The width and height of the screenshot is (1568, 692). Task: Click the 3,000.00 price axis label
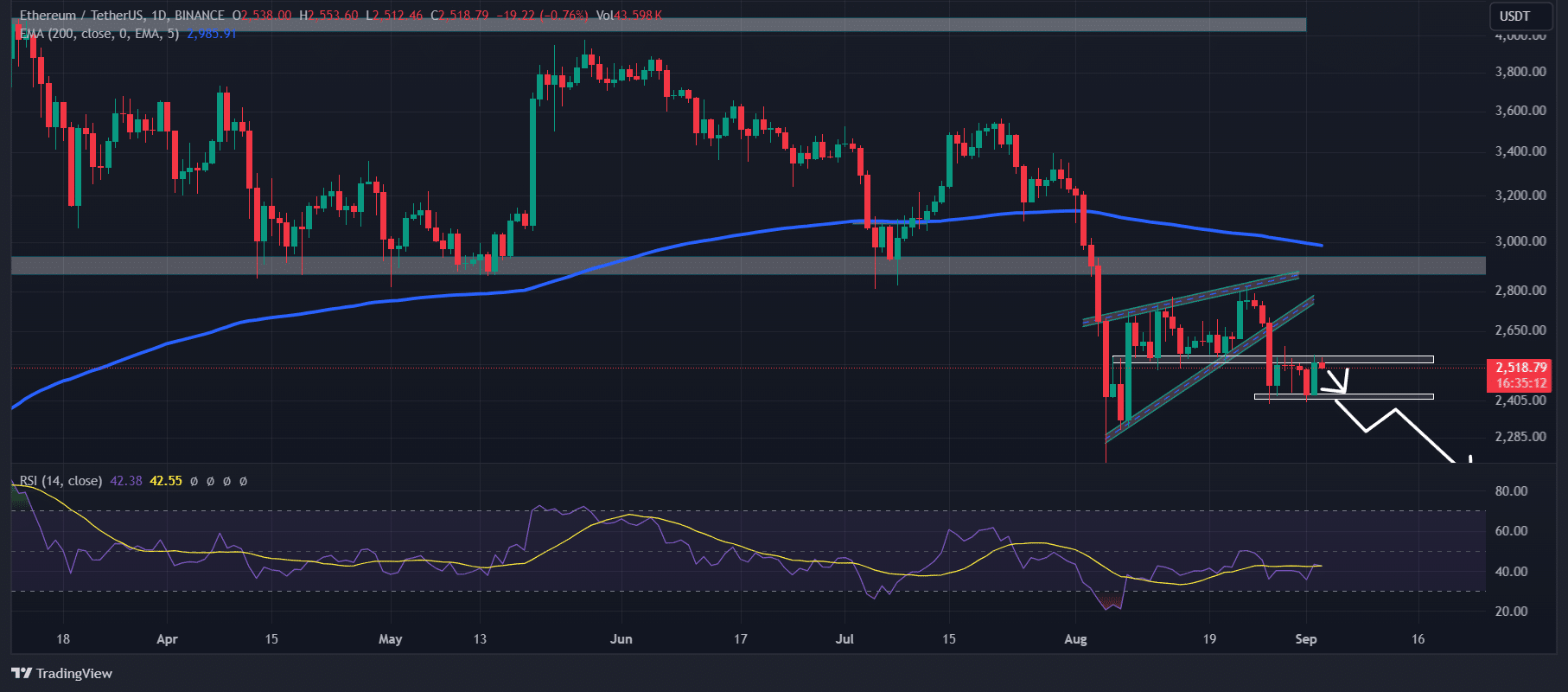1520,241
